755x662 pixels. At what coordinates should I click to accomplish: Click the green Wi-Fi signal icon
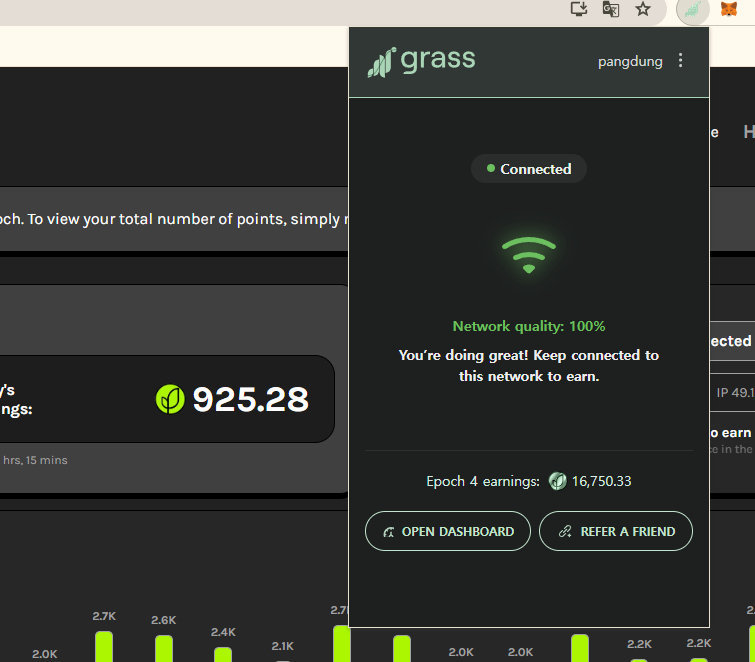(529, 255)
